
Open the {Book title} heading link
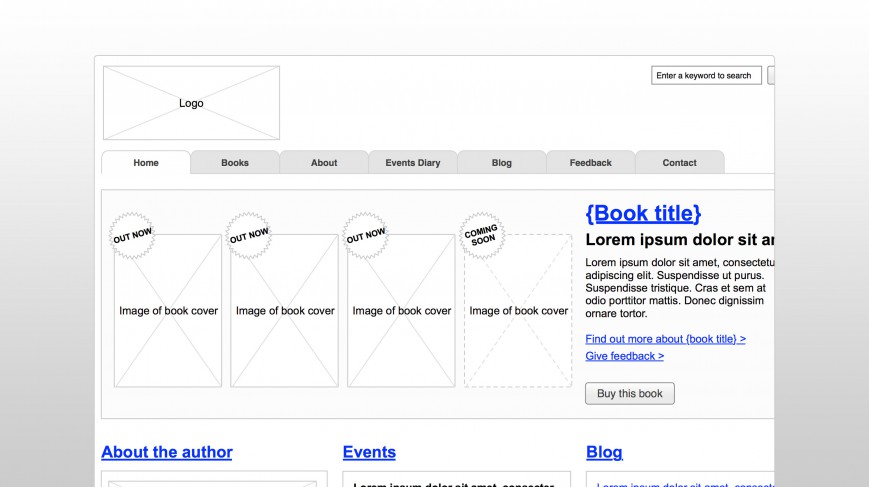643,213
